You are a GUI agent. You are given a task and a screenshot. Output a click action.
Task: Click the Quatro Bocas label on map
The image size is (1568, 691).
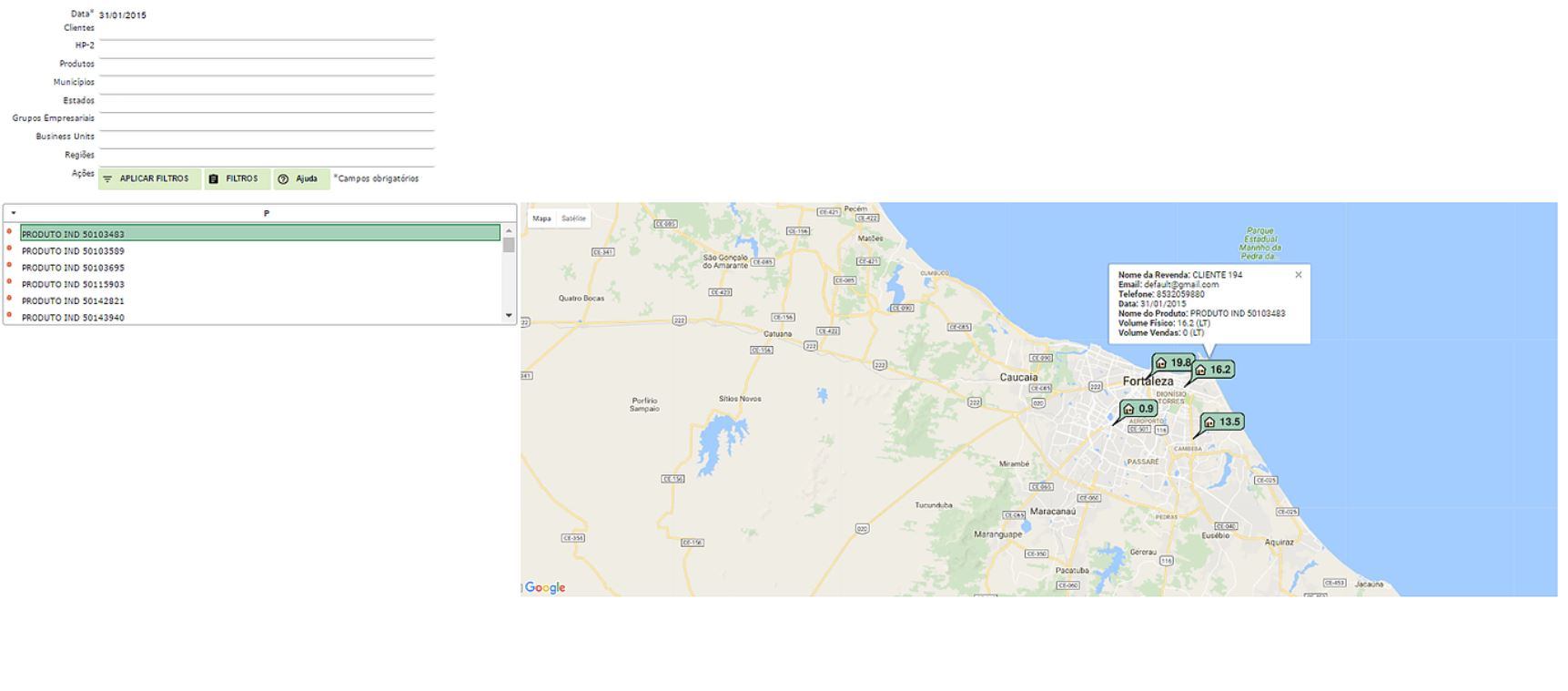pos(582,299)
